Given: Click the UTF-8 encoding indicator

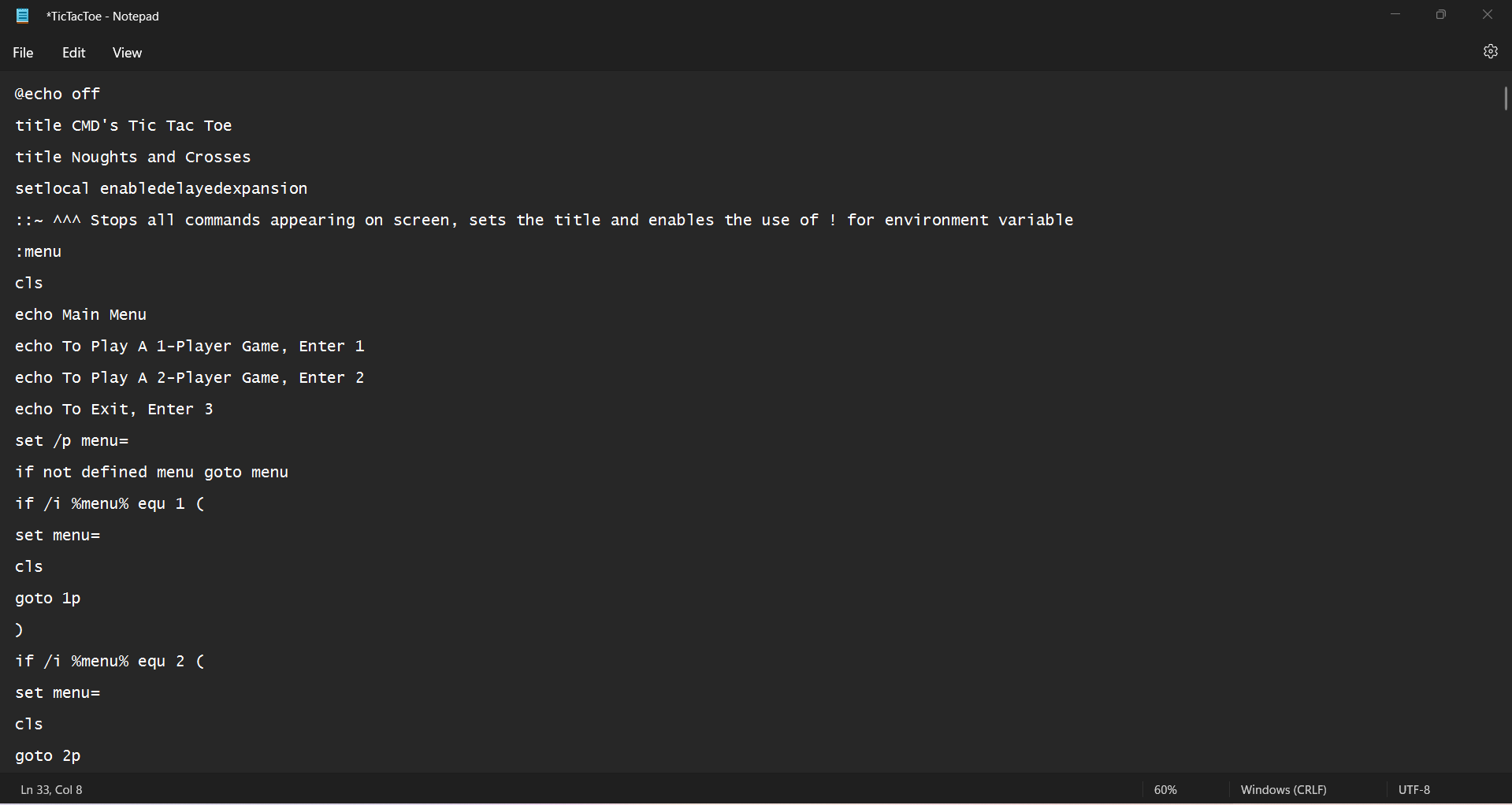Looking at the screenshot, I should click(1414, 789).
